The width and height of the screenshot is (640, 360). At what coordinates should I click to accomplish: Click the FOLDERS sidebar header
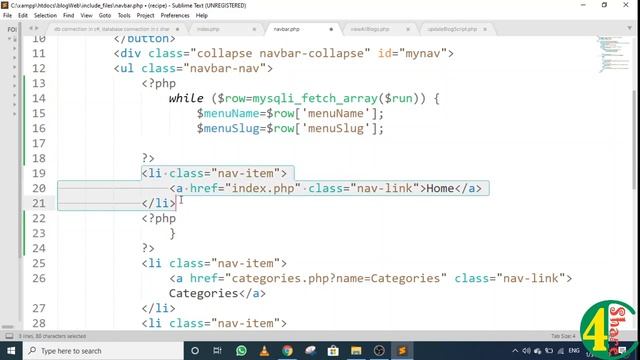[12, 29]
